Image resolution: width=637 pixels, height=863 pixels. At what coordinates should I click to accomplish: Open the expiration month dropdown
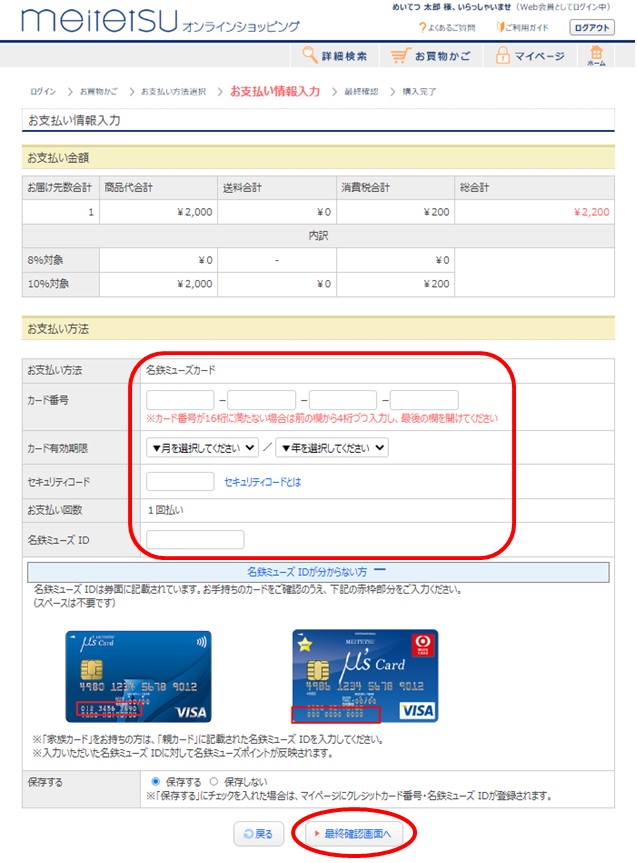[202, 448]
